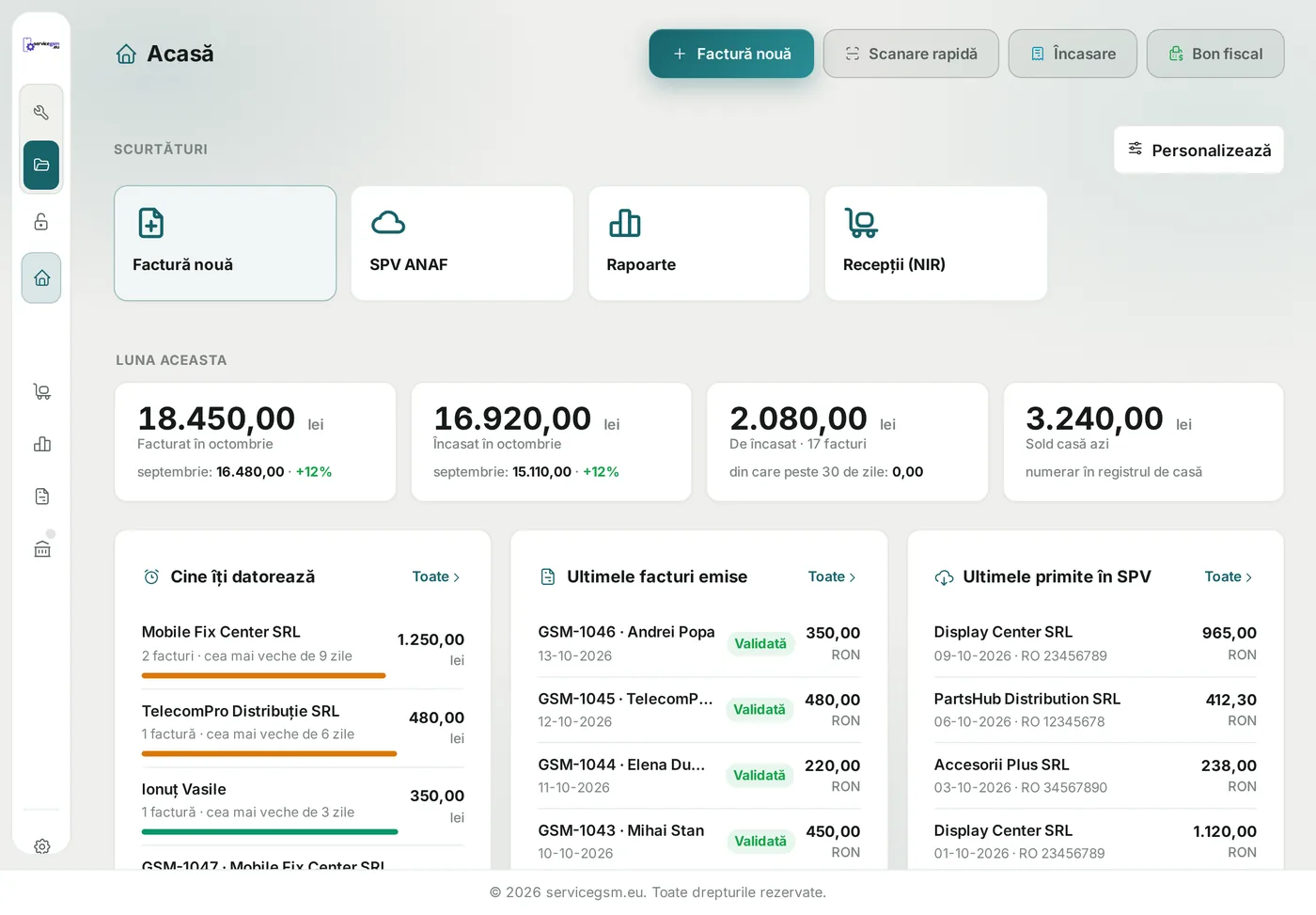
Task: Open invoice GSM-1046 Andrei Popa row
Action: pos(699,643)
